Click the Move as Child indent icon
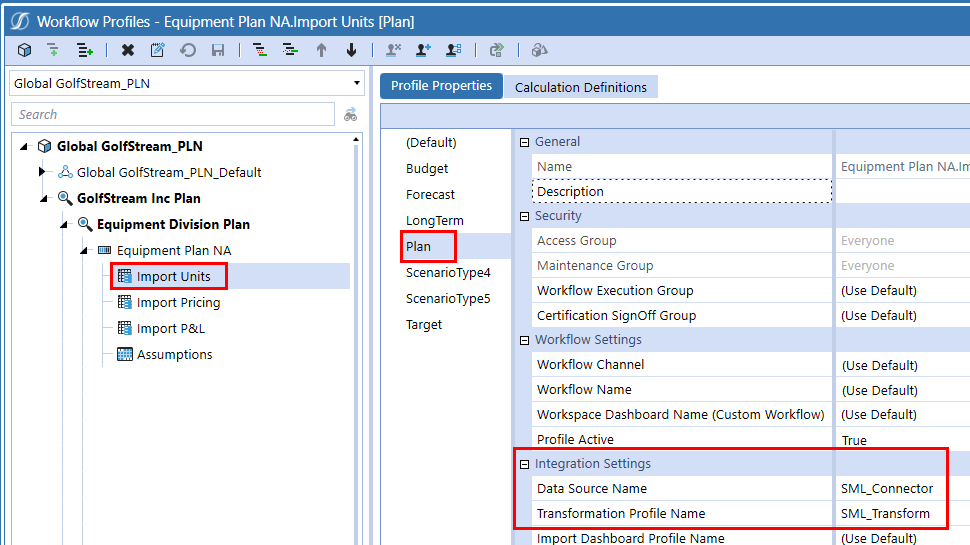 pyautogui.click(x=260, y=50)
